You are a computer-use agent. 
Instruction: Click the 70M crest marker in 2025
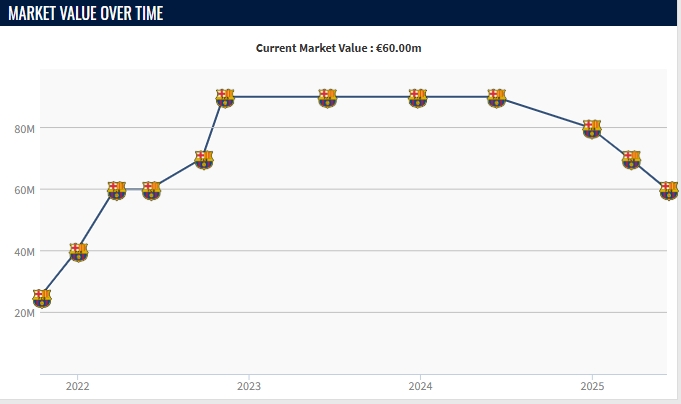point(631,159)
